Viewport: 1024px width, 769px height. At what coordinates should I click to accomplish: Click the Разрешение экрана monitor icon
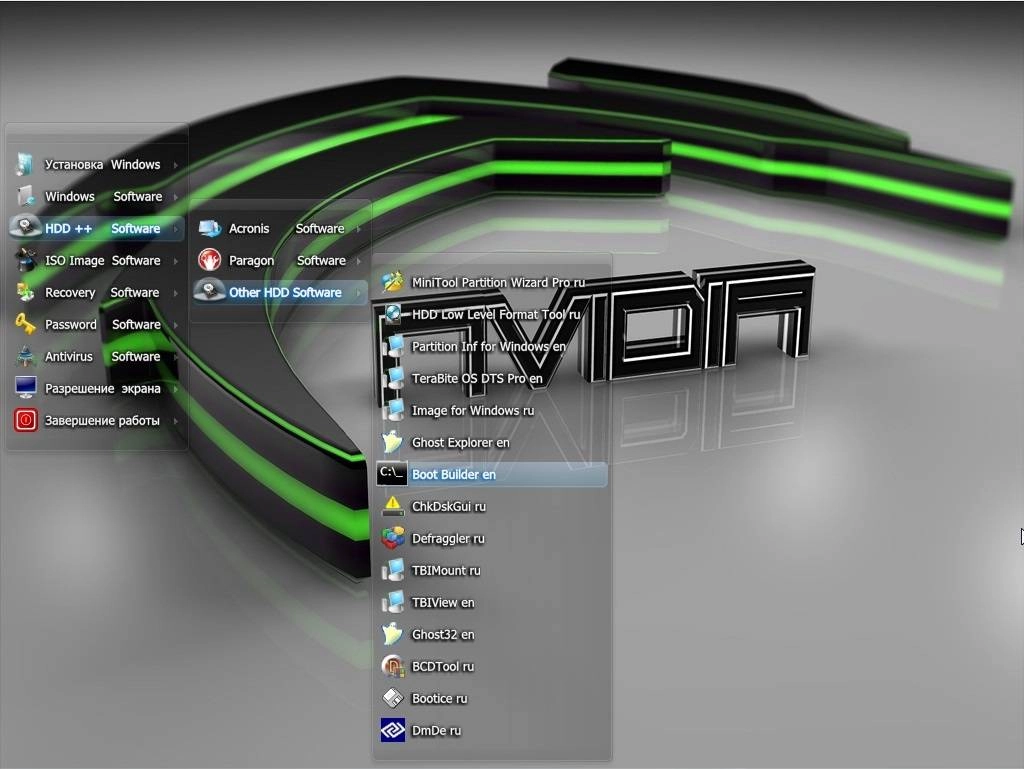click(25, 388)
